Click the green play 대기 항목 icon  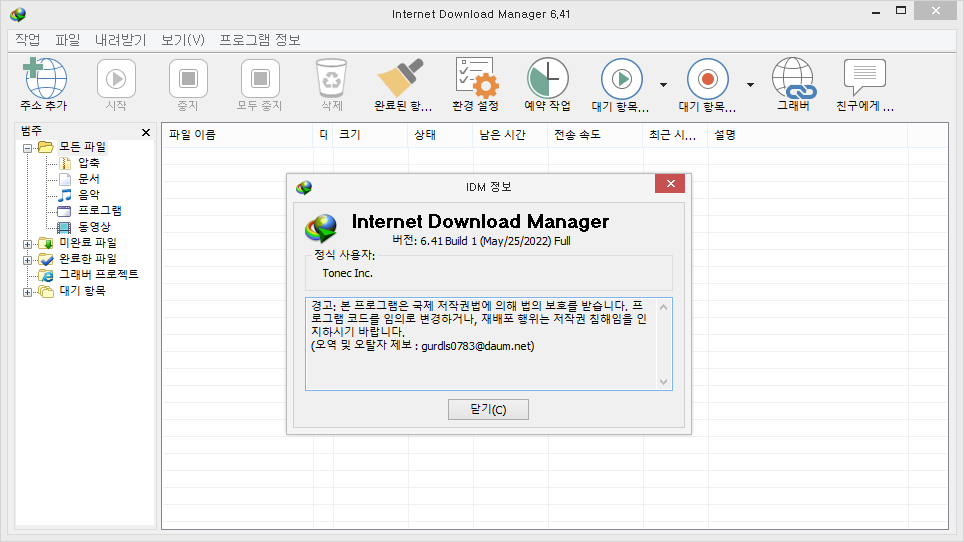pyautogui.click(x=622, y=79)
